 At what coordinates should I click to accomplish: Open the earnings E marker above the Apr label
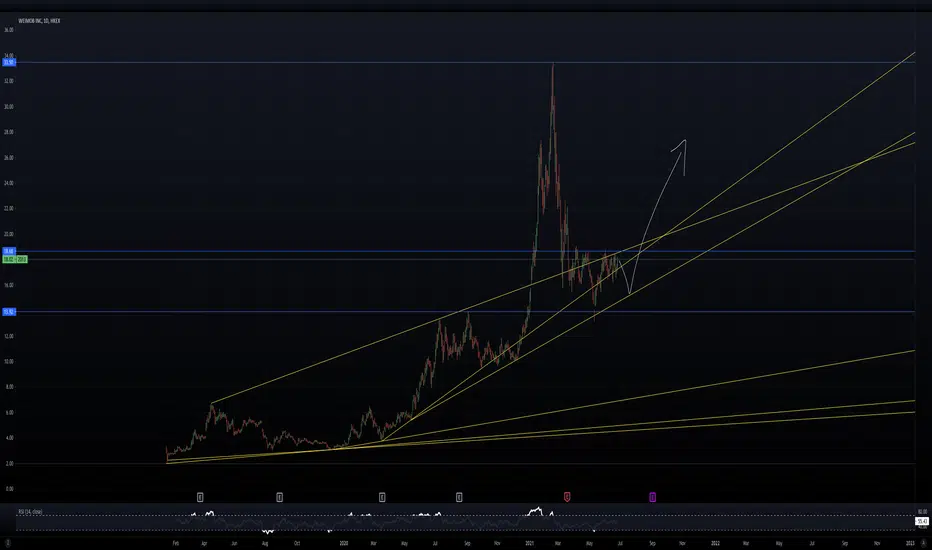200,496
